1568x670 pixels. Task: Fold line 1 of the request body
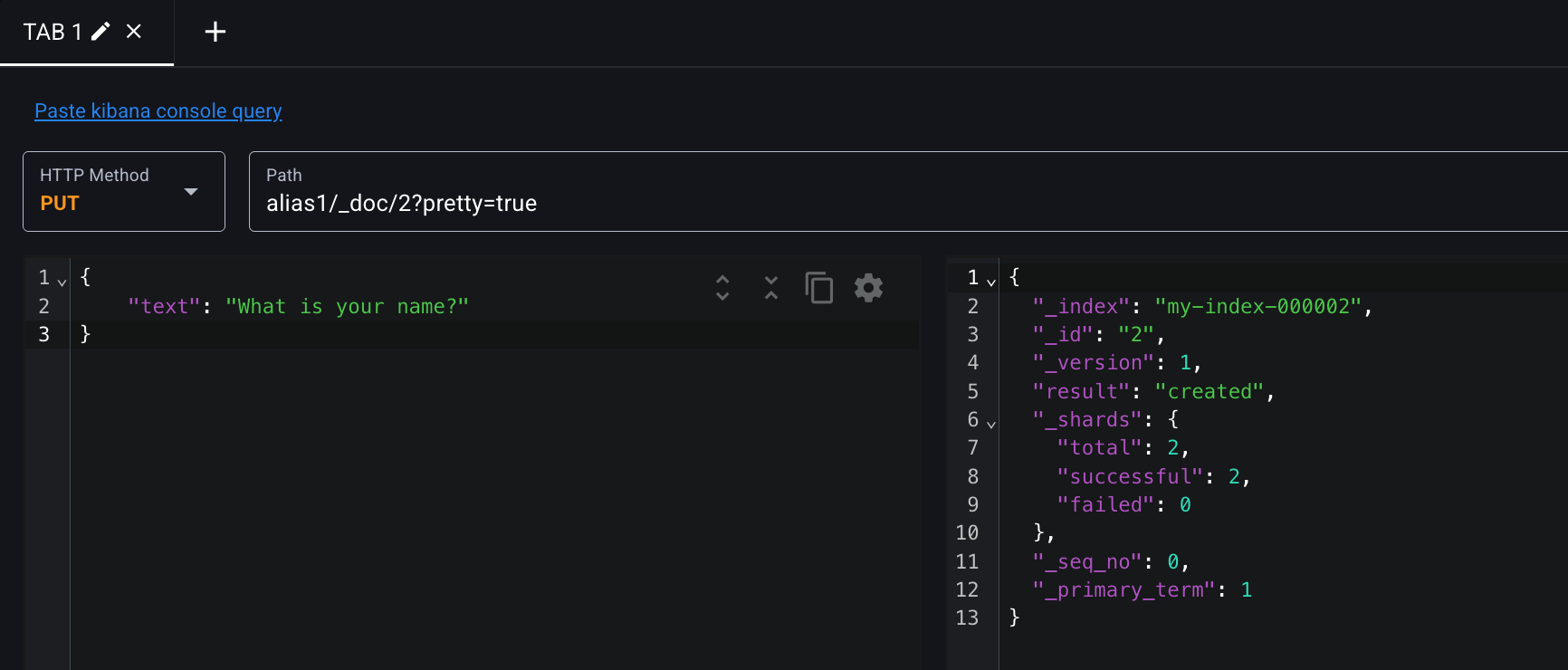pos(62,282)
